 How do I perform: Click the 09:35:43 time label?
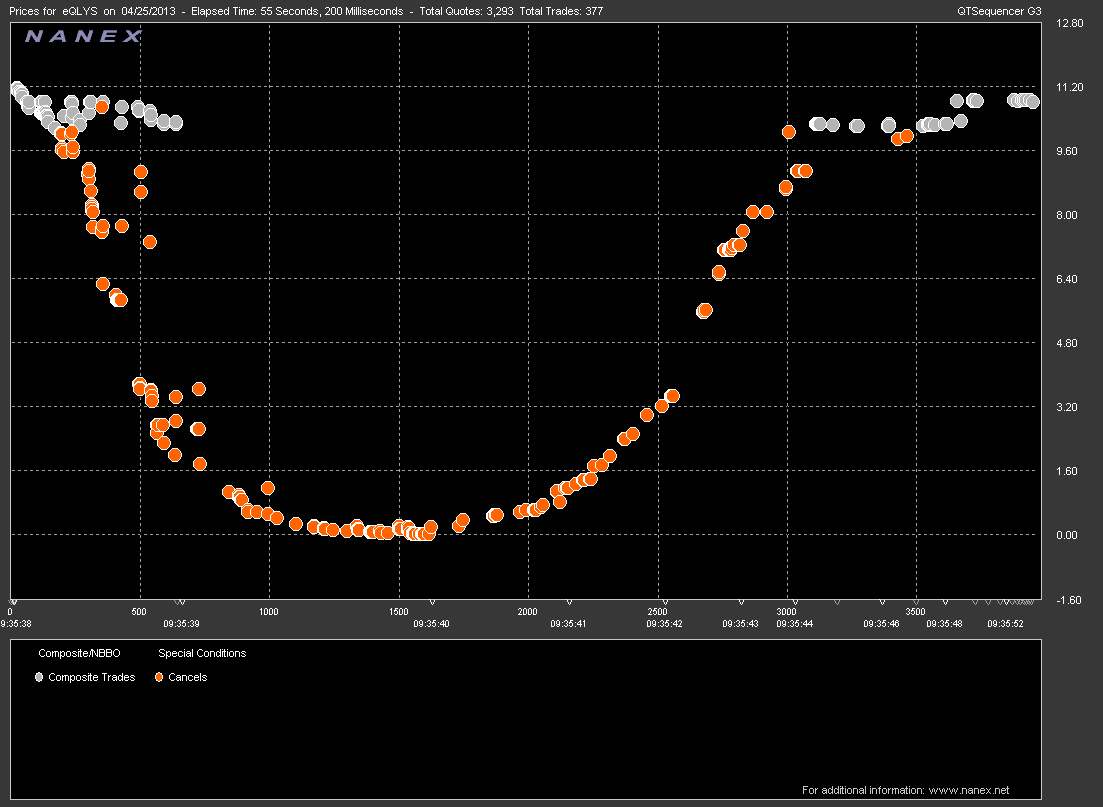741,623
